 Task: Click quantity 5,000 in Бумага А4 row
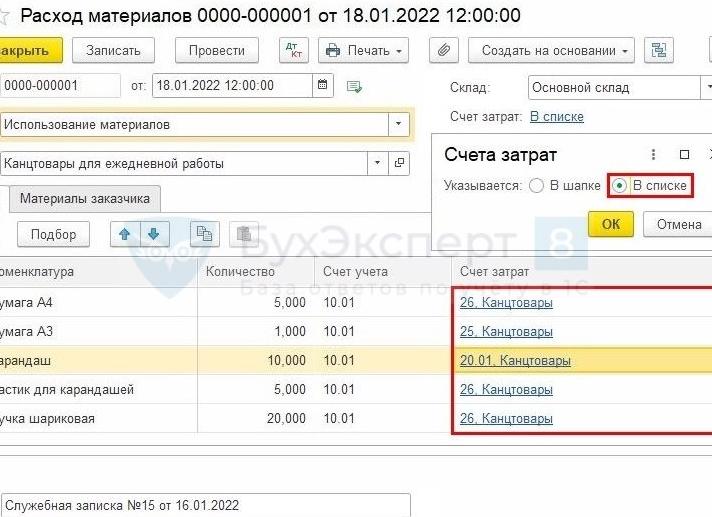290,302
